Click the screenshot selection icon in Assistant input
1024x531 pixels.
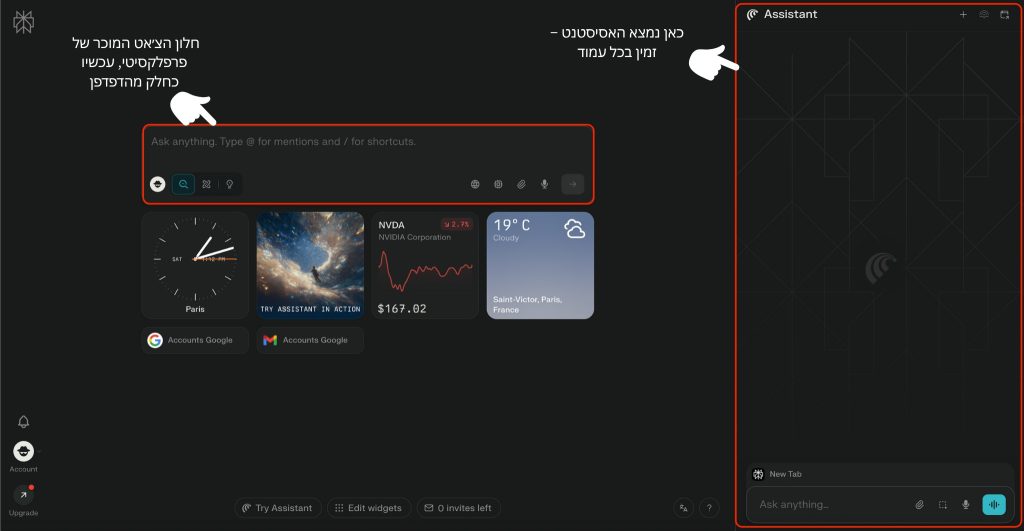click(x=942, y=505)
